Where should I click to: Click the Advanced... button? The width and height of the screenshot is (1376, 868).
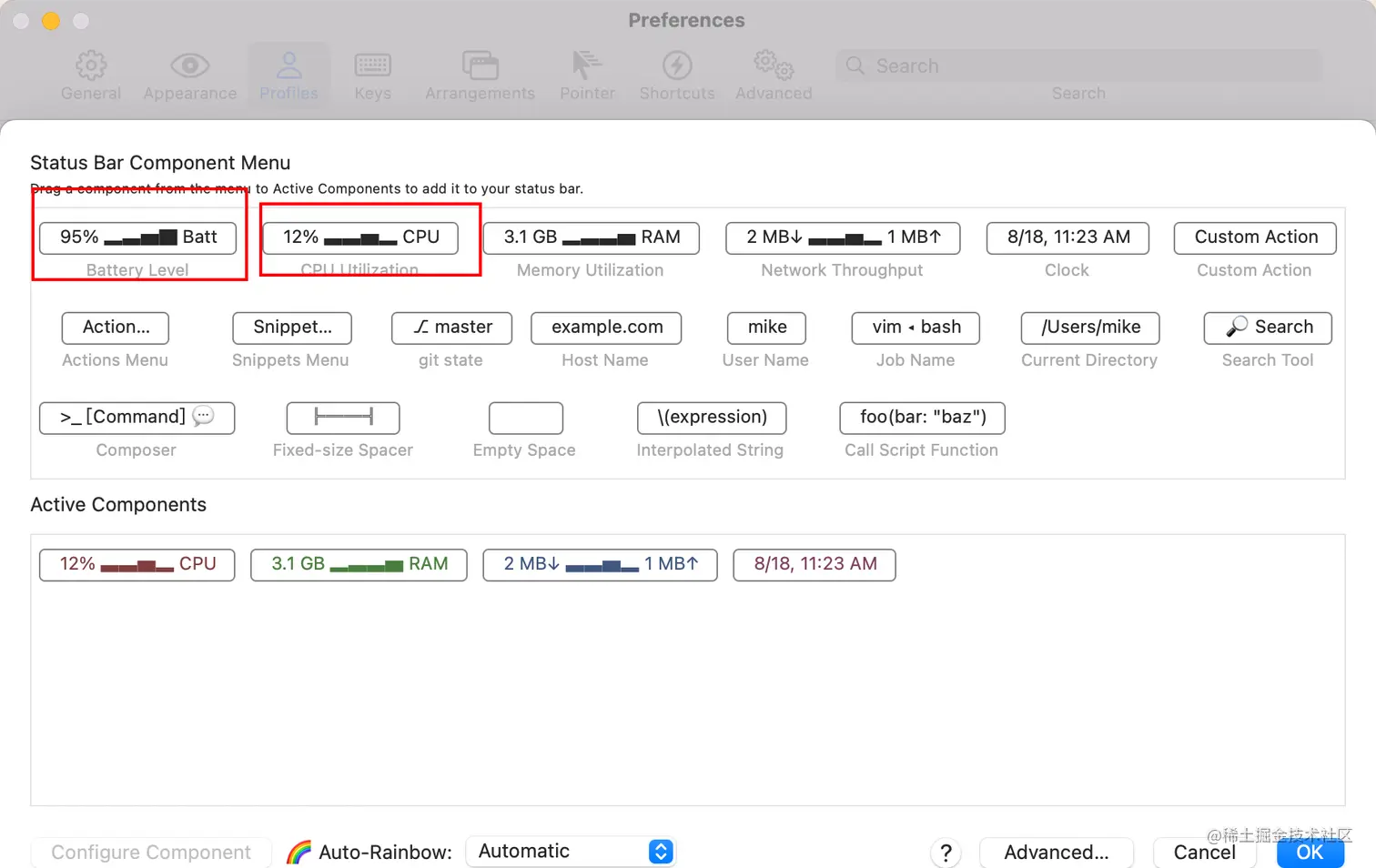(1057, 853)
